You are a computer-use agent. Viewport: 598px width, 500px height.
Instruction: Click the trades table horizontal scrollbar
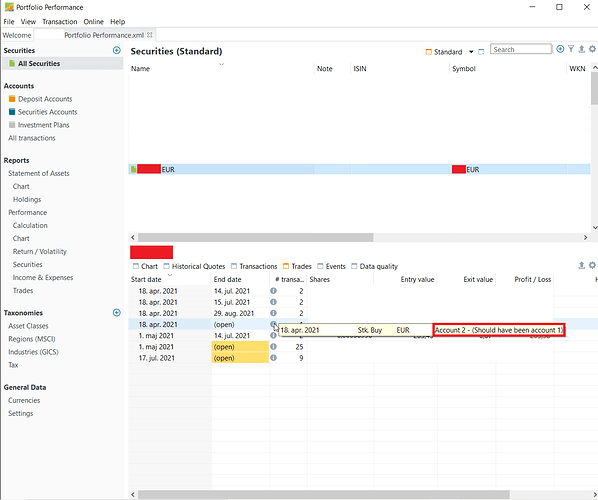click(x=324, y=495)
